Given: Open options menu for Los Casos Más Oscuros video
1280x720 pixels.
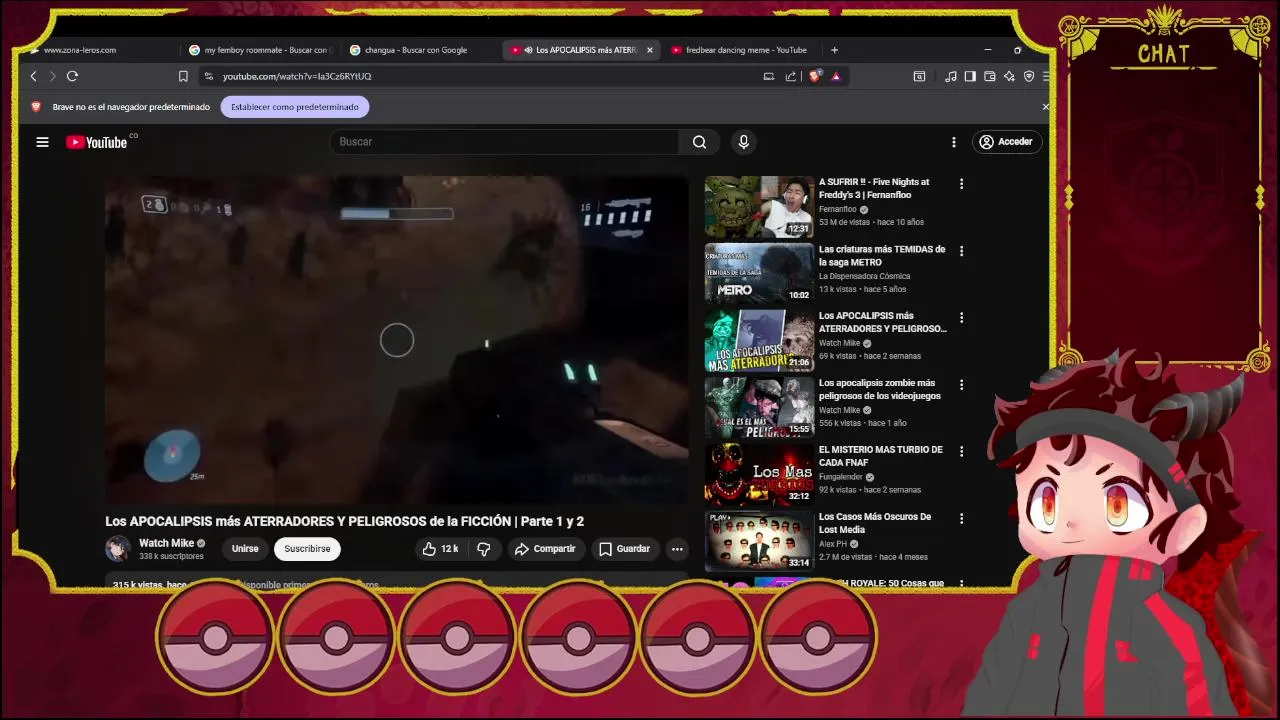Looking at the screenshot, I should tap(961, 519).
